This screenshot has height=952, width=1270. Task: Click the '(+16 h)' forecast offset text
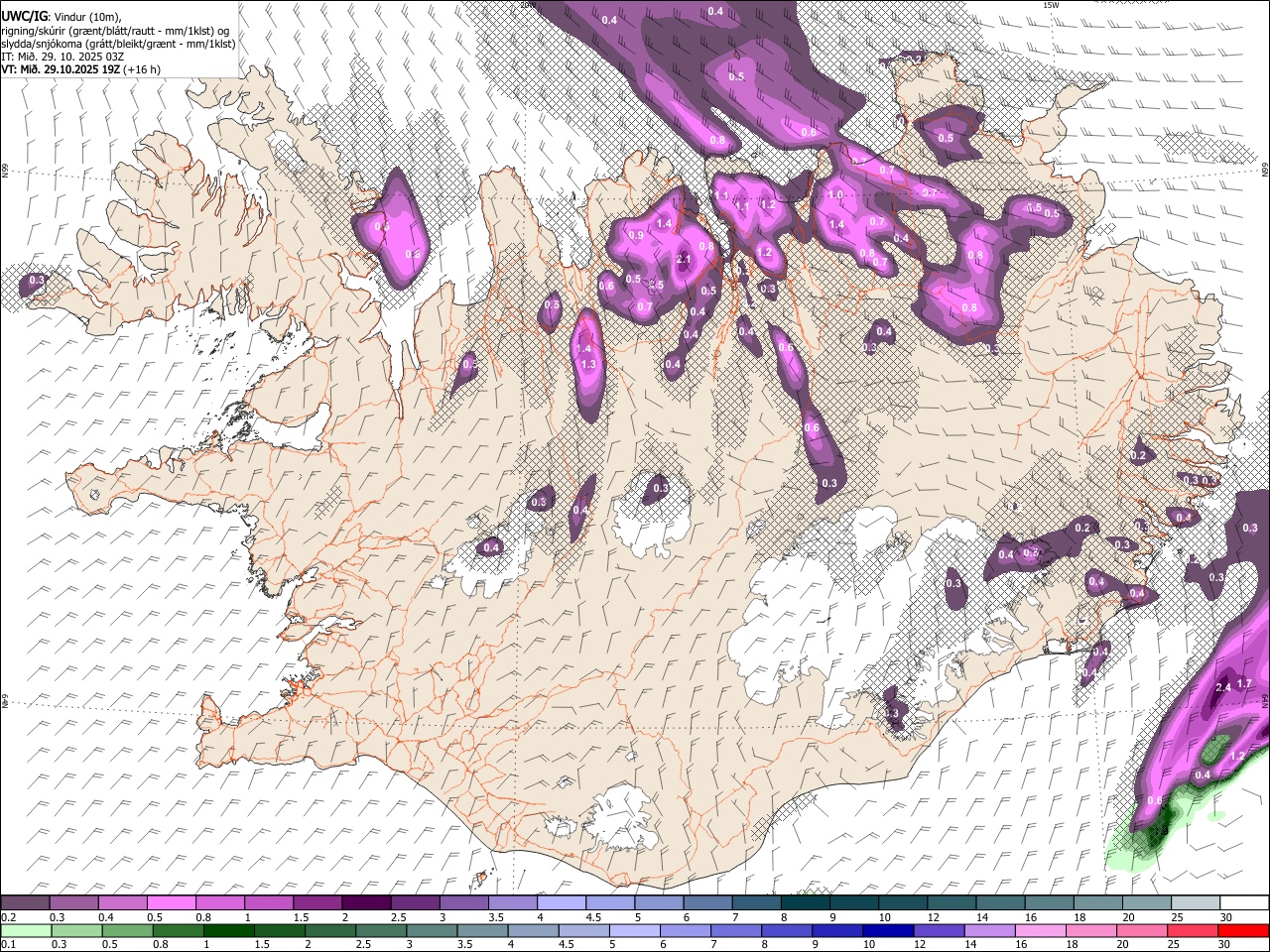[x=142, y=69]
